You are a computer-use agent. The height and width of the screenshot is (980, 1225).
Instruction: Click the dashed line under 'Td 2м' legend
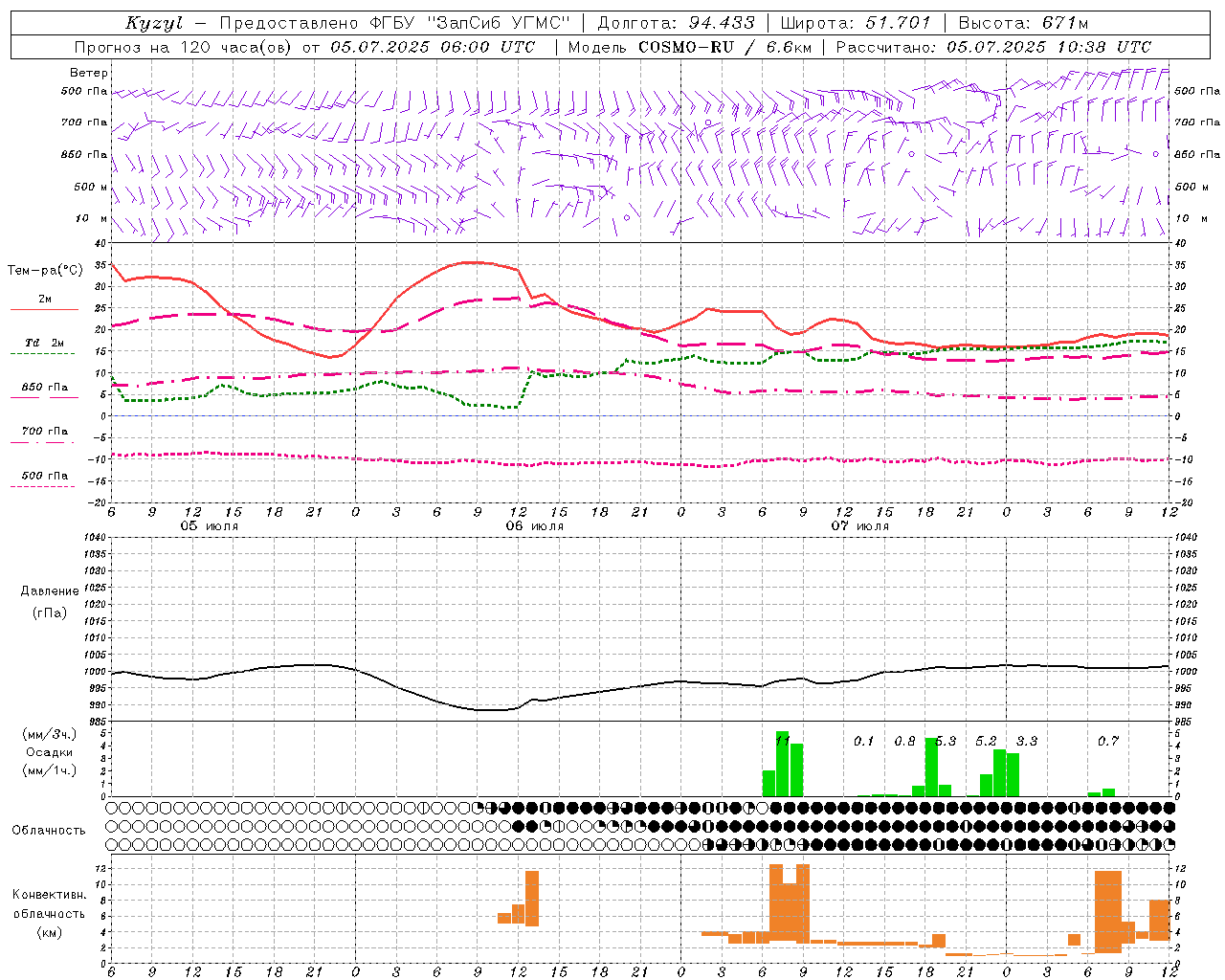point(43,353)
